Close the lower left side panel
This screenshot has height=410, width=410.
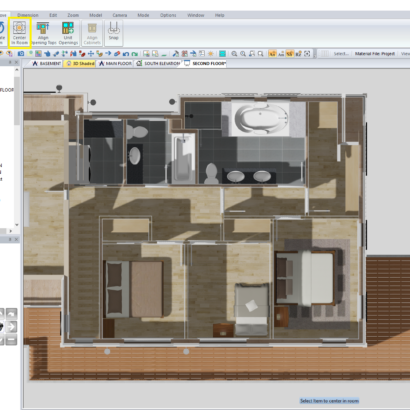(x=16, y=239)
